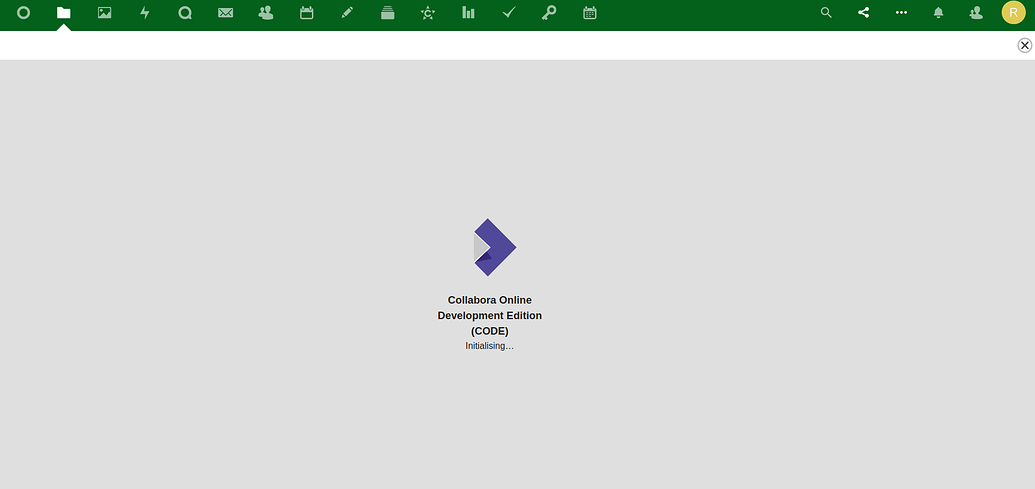1035x489 pixels.
Task: Open the Activity lightning bolt icon
Action: tap(145, 13)
